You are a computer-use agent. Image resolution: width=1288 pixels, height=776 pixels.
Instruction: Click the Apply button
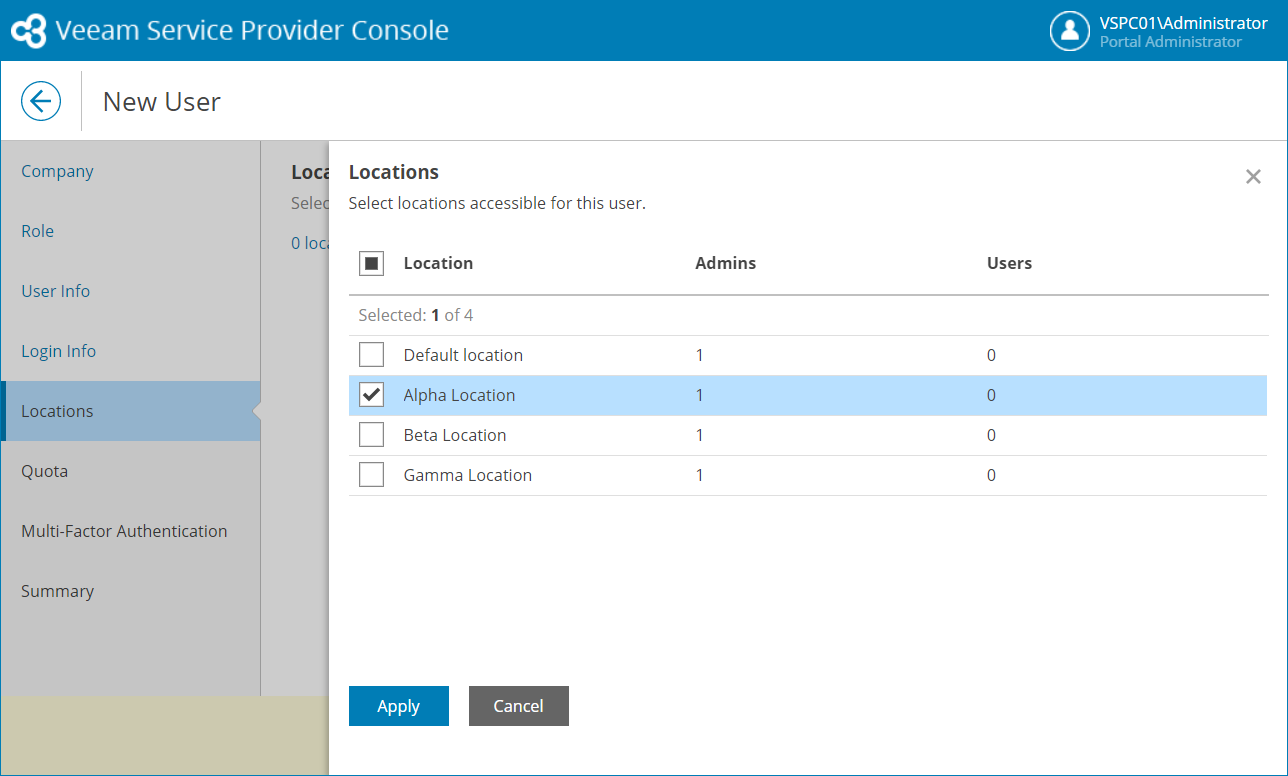(x=398, y=706)
